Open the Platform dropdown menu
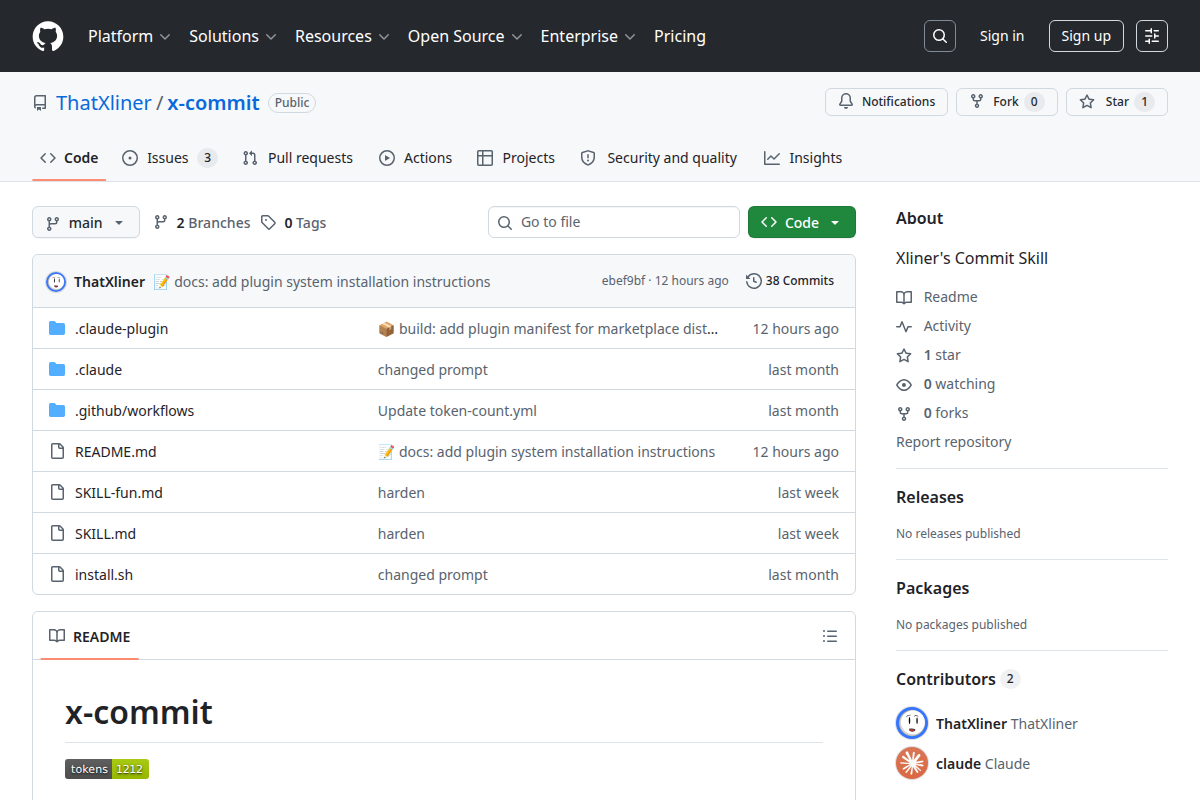 (129, 36)
